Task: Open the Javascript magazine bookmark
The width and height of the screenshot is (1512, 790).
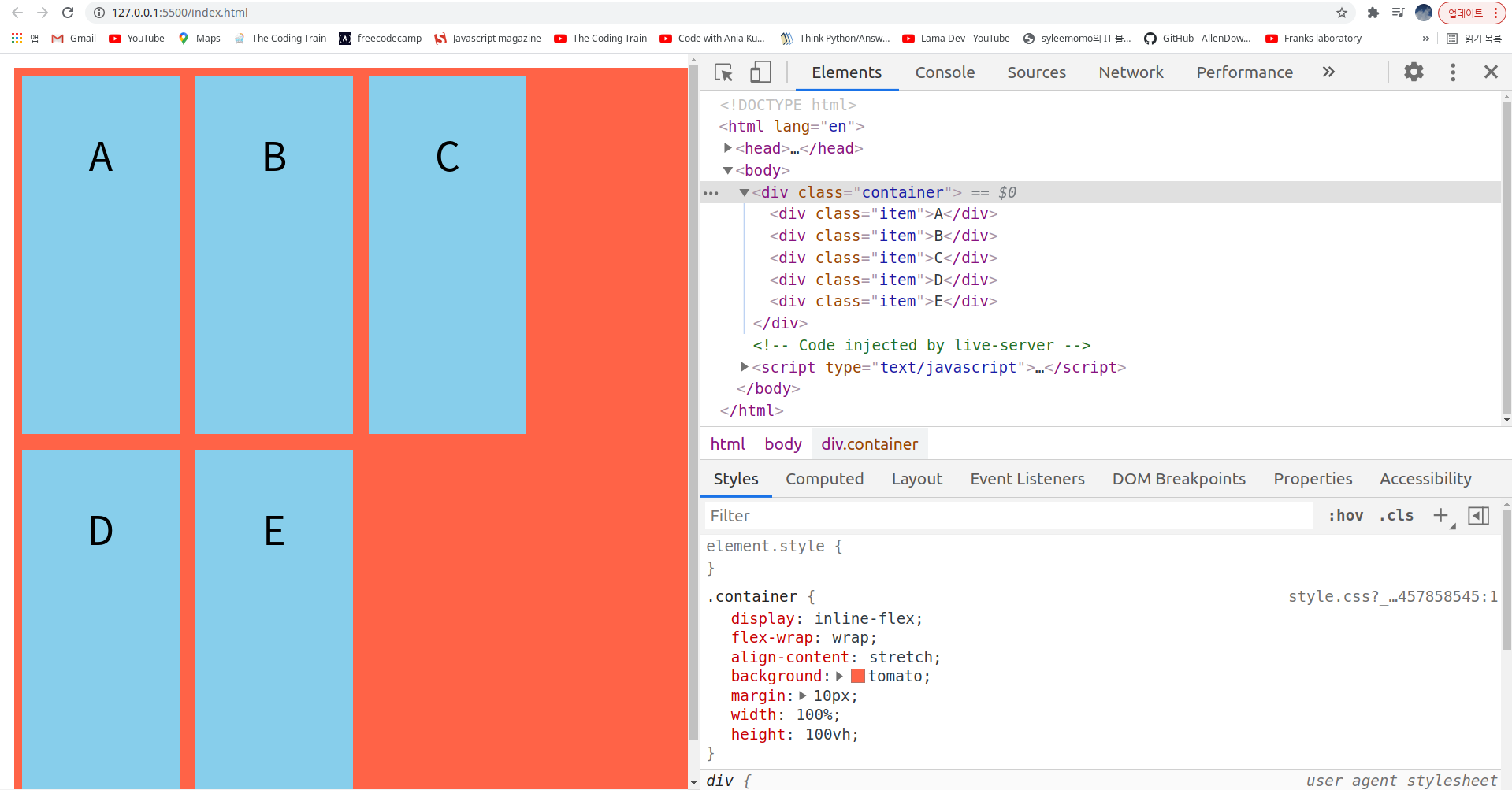Action: point(488,38)
